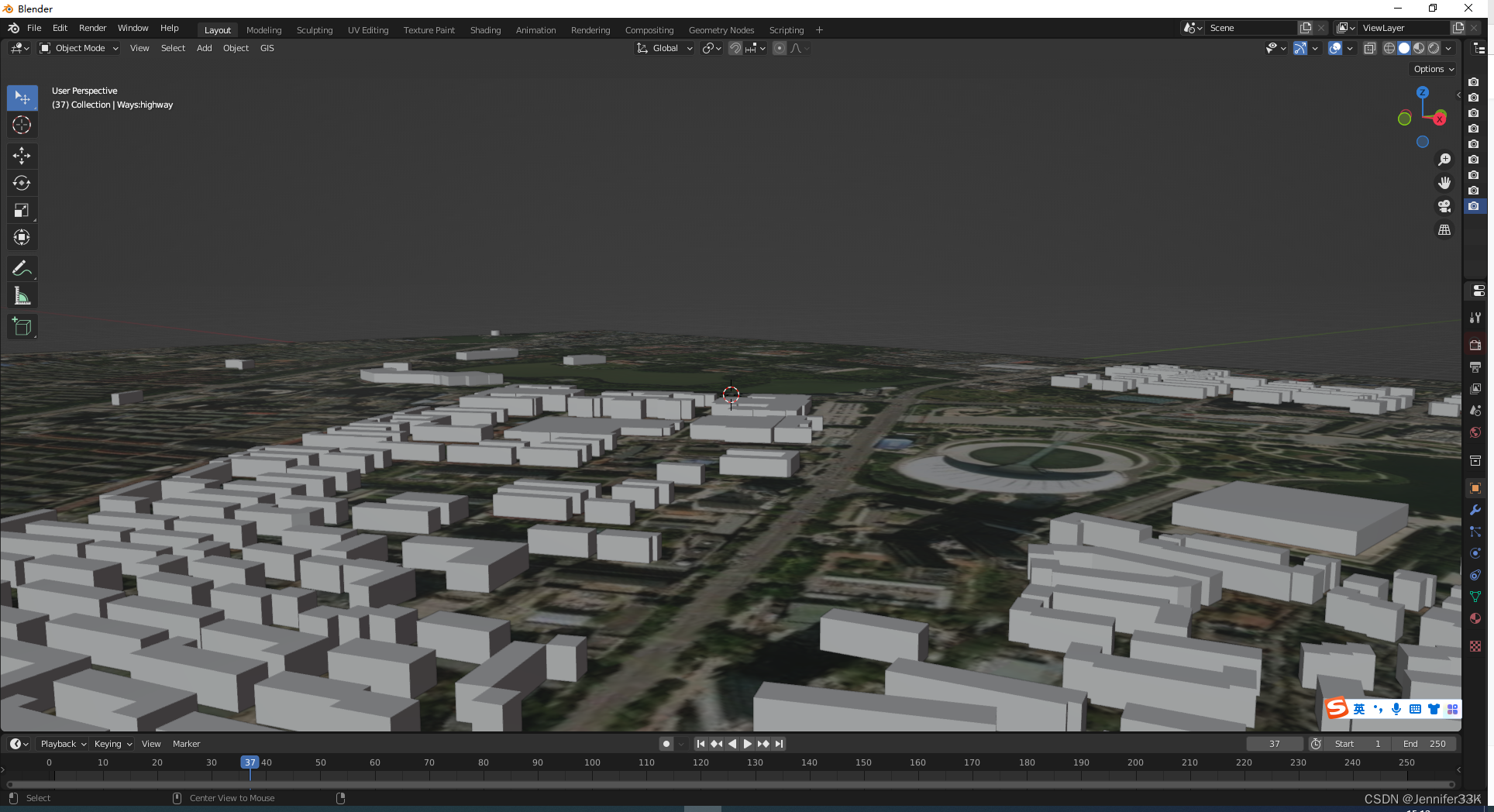
Task: Open the Object Data green triangle tab
Action: point(1475,597)
